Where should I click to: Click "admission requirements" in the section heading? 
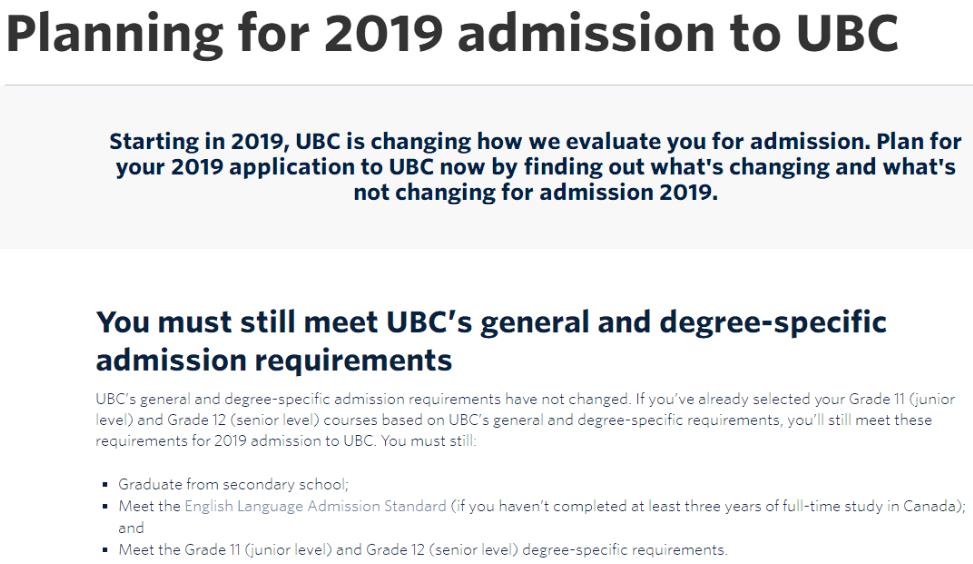point(274,358)
